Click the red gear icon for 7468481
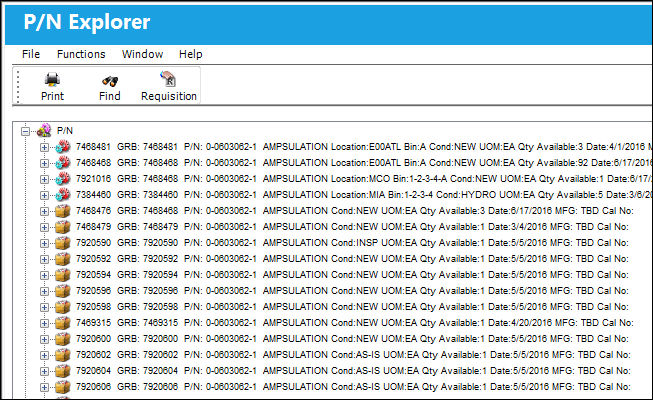Viewport: 653px width, 400px height. (63, 147)
